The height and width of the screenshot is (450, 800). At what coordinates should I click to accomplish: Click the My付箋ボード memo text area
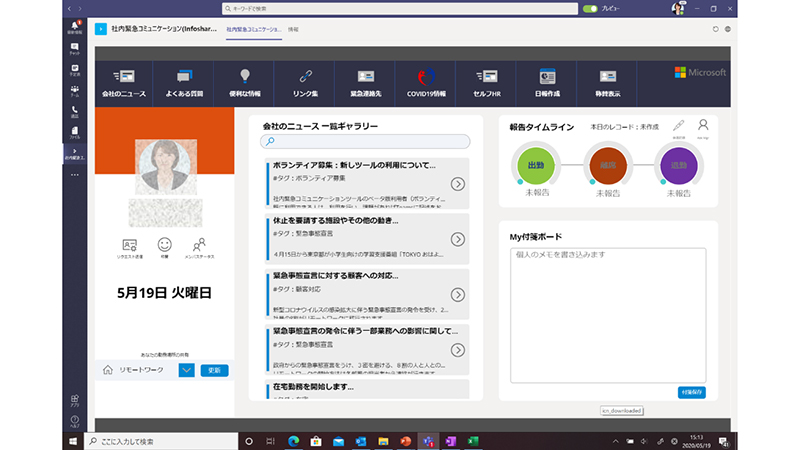tap(608, 315)
